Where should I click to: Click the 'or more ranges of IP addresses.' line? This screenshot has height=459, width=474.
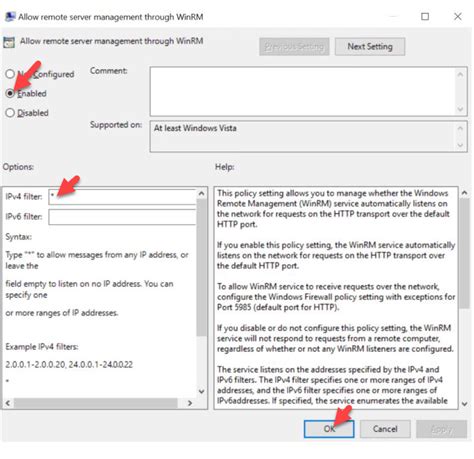[x=62, y=313]
